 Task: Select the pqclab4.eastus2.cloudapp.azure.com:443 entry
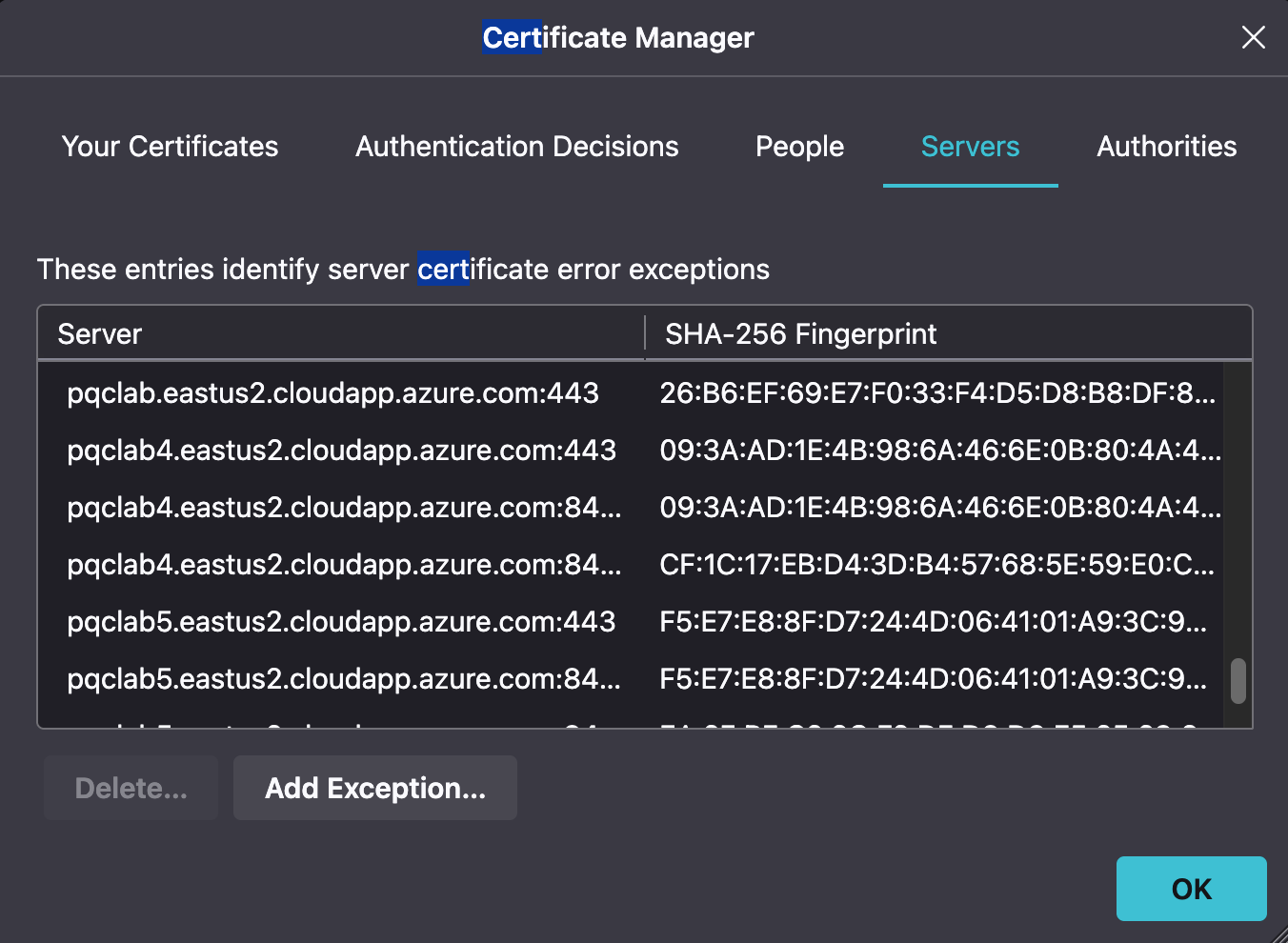click(x=341, y=451)
